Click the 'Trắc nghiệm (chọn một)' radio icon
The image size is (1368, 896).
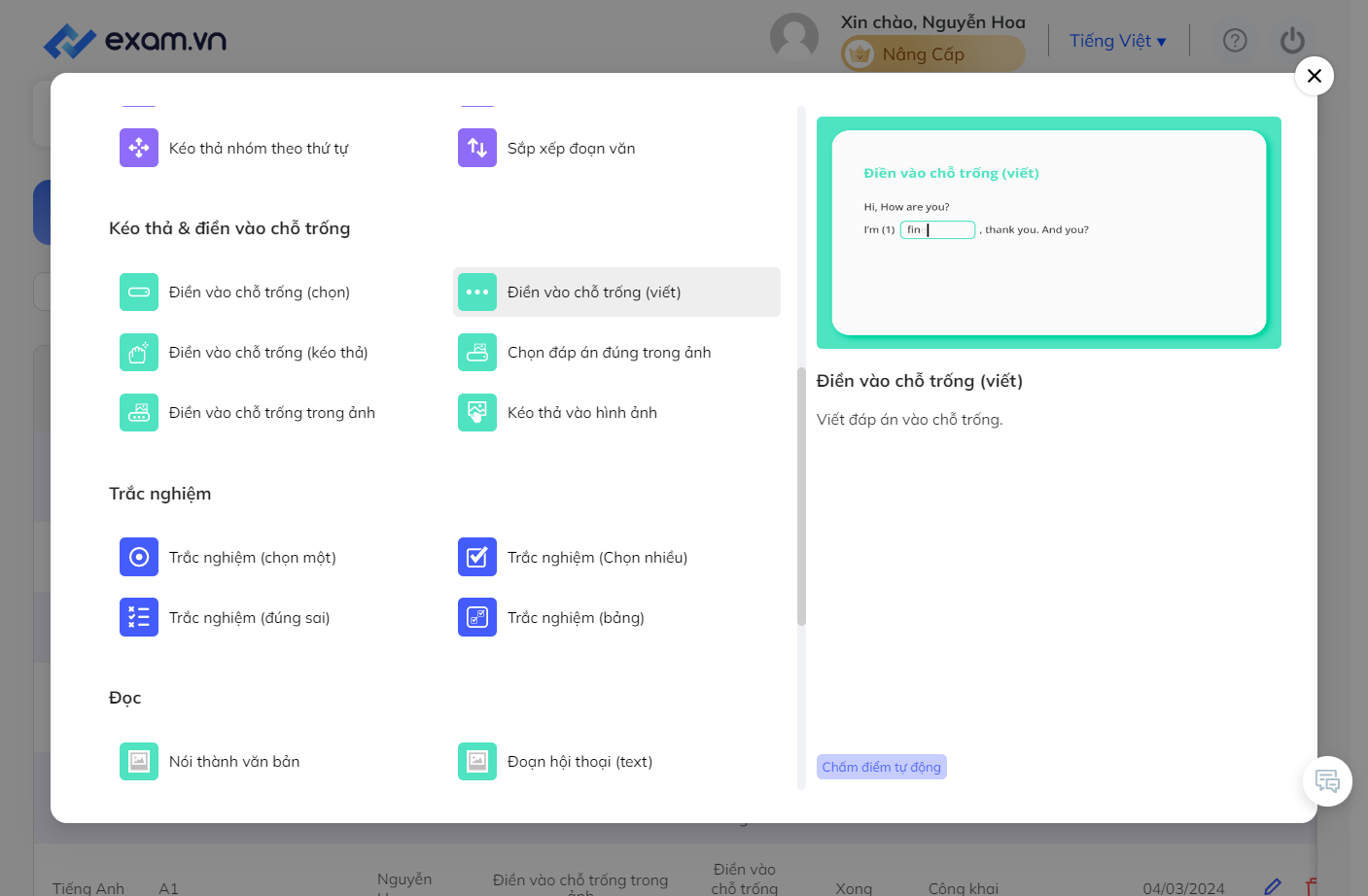pyautogui.click(x=139, y=557)
